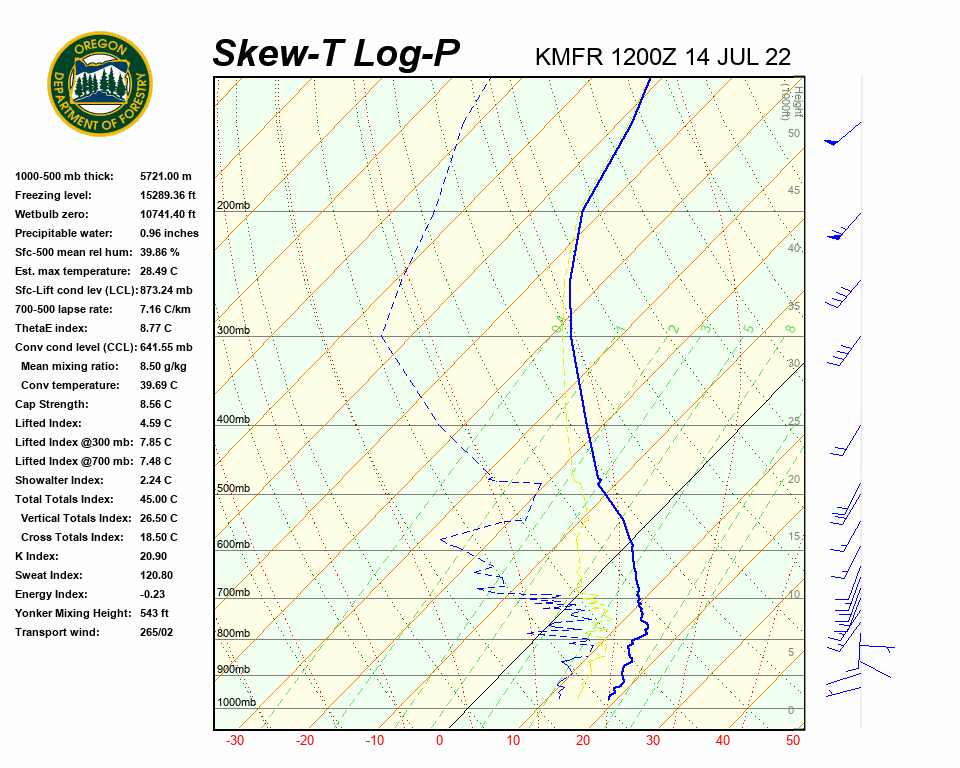
Task: Select the 200mb pressure label
Action: 233,205
